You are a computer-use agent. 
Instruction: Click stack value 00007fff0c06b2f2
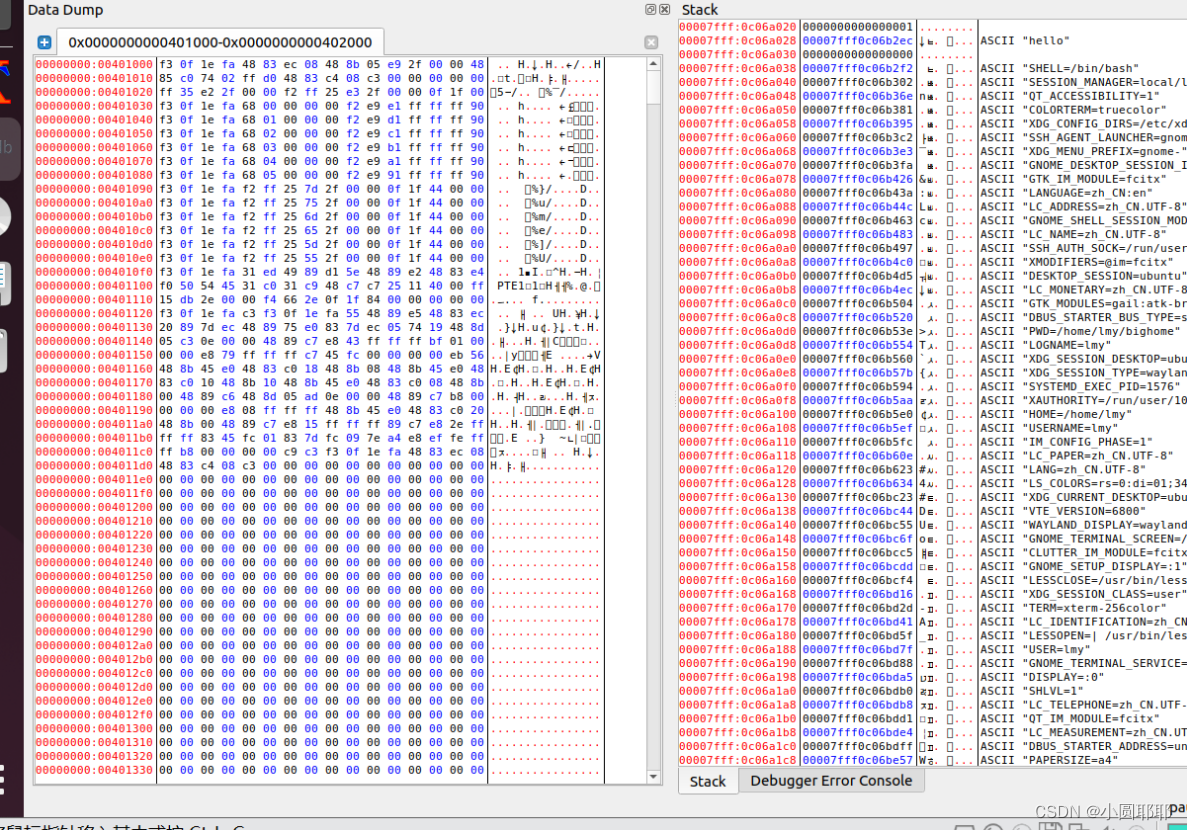pyautogui.click(x=858, y=68)
